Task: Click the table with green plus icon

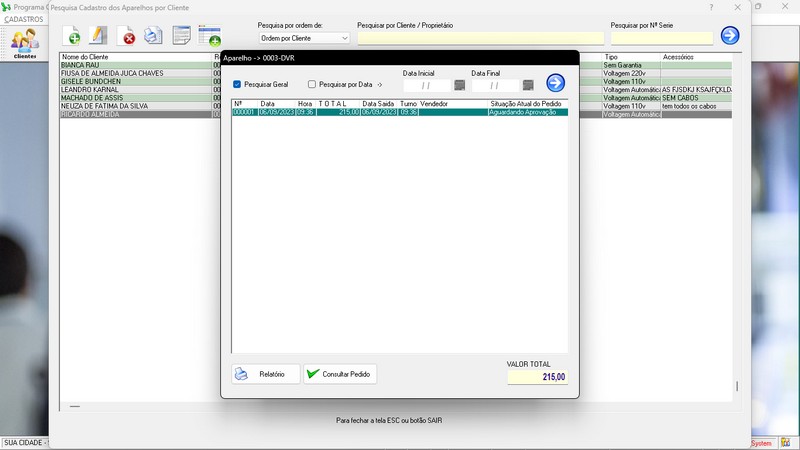Action: (210, 36)
